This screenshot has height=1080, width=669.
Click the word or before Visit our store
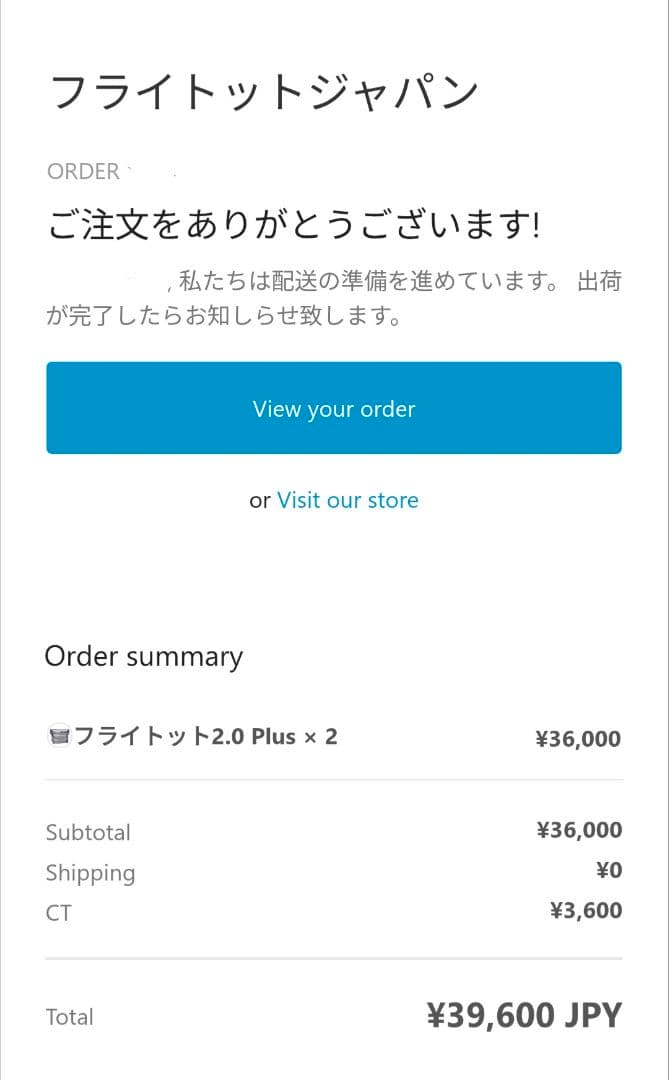[259, 500]
